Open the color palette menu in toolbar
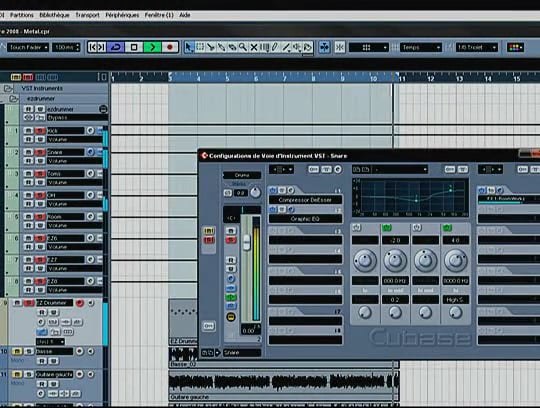 (515, 47)
